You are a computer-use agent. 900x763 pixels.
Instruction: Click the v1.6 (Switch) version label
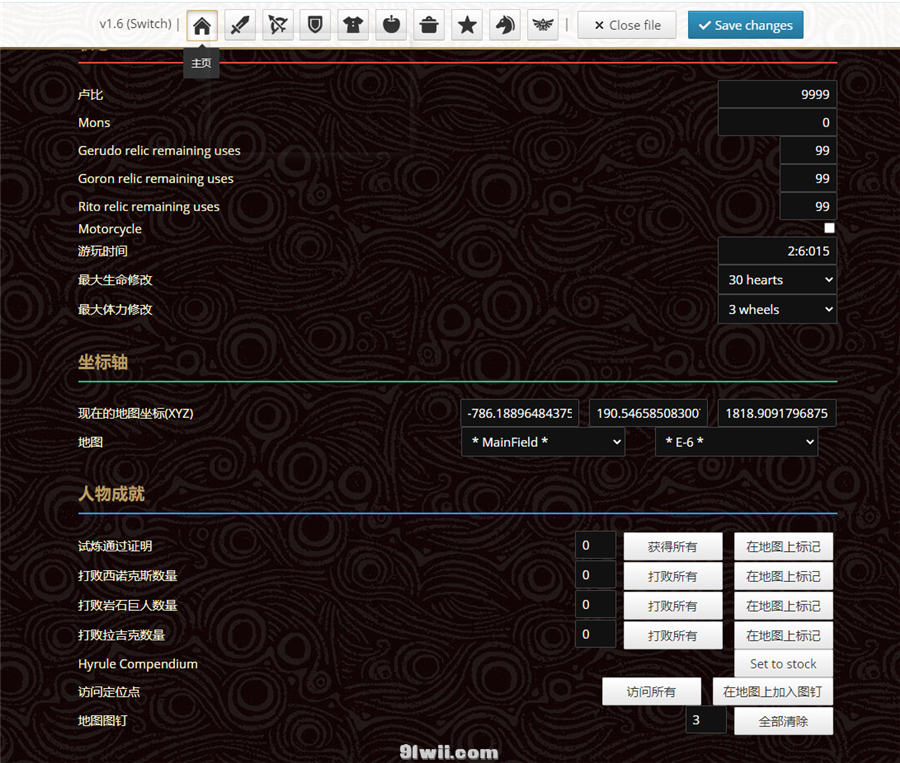(135, 24)
